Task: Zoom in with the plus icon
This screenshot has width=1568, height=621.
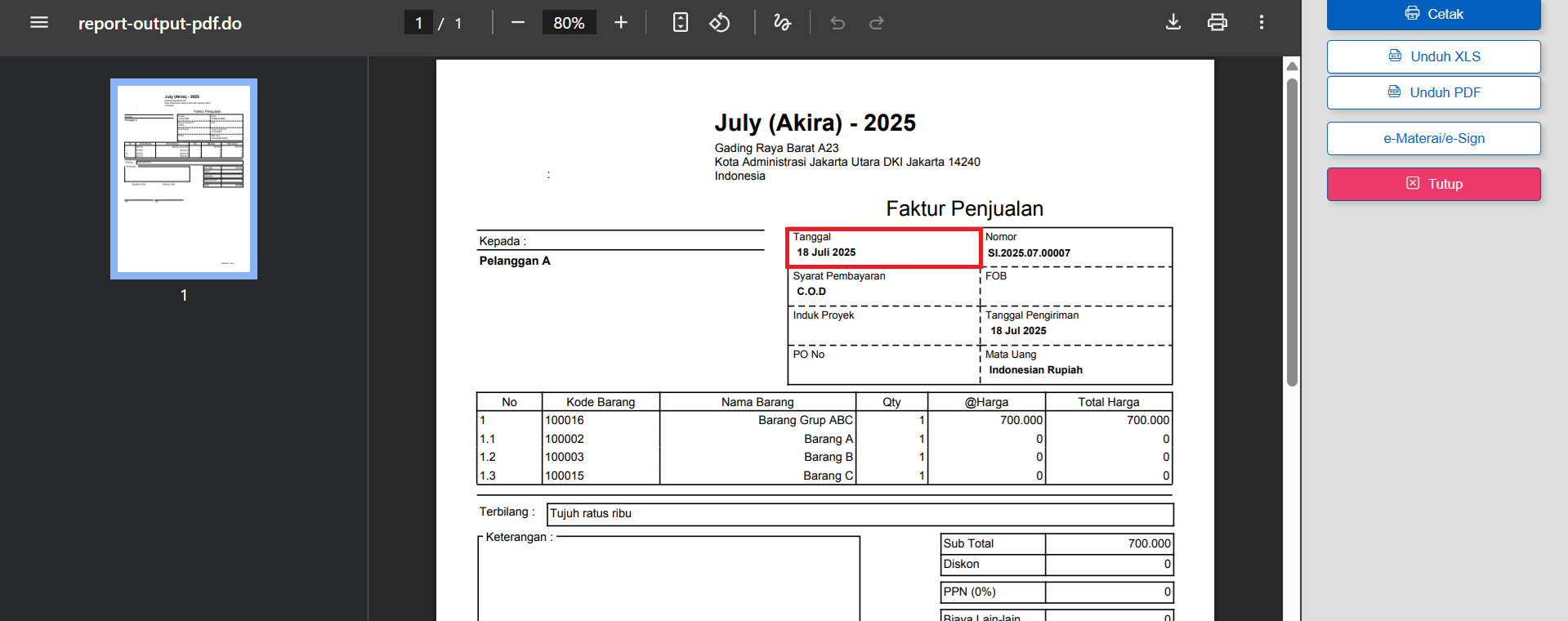Action: (x=621, y=23)
